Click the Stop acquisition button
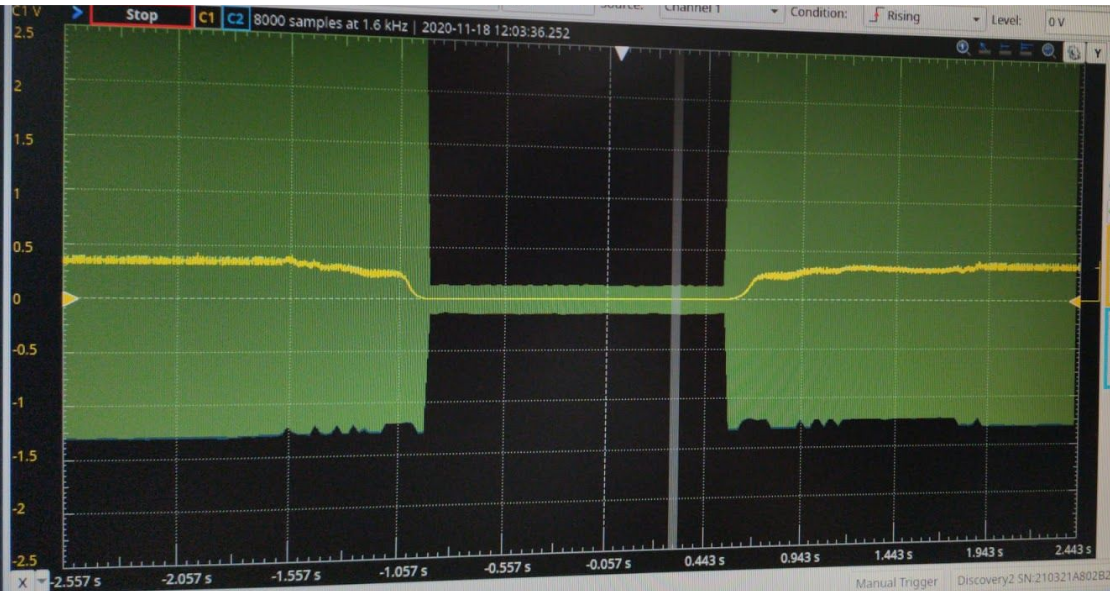The image size is (1110, 591). click(141, 15)
